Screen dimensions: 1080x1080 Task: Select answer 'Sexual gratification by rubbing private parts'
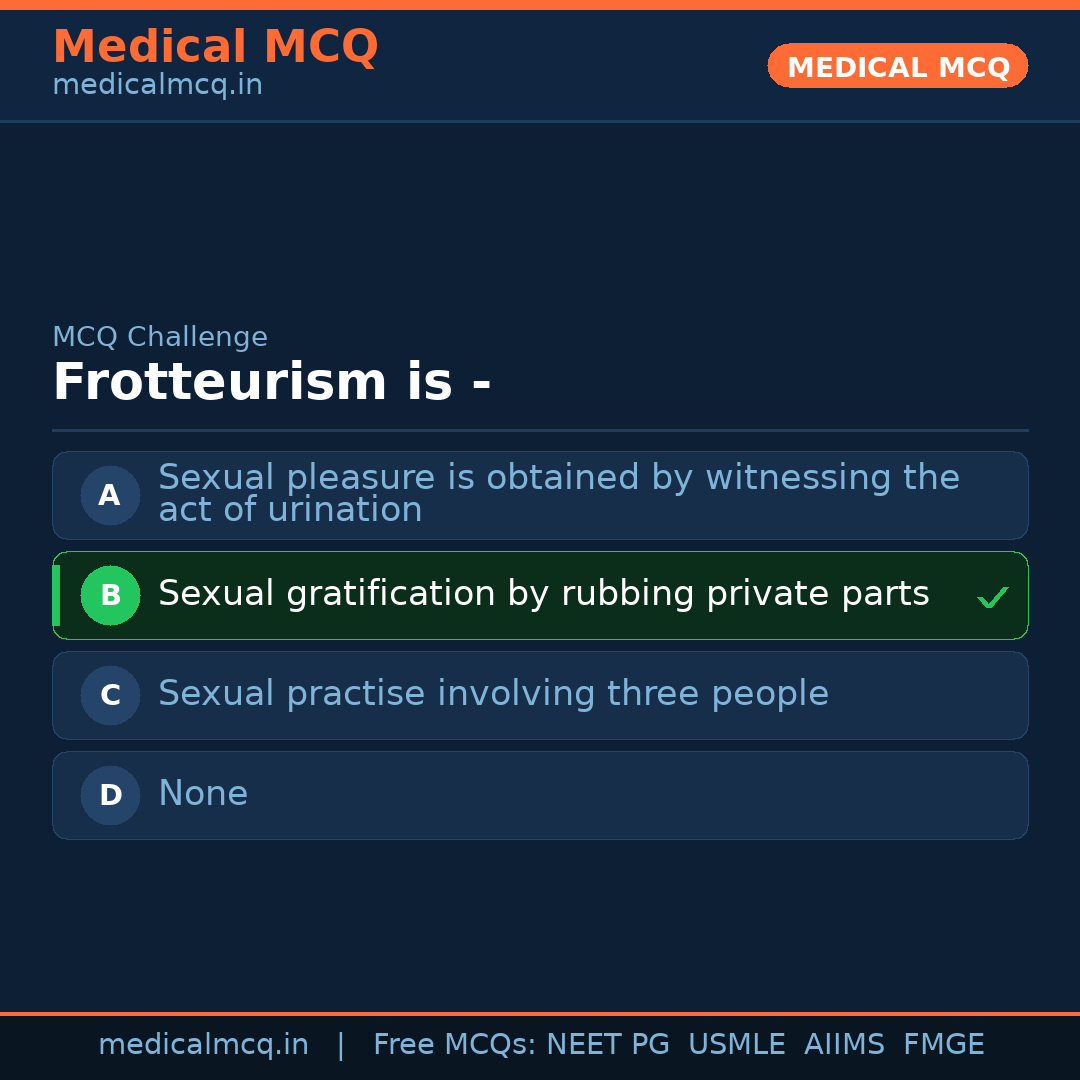coord(543,594)
